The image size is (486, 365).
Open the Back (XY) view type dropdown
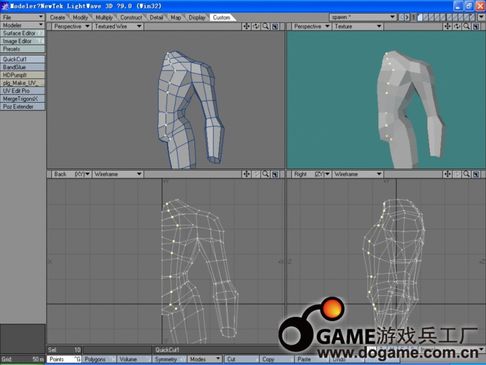71,174
